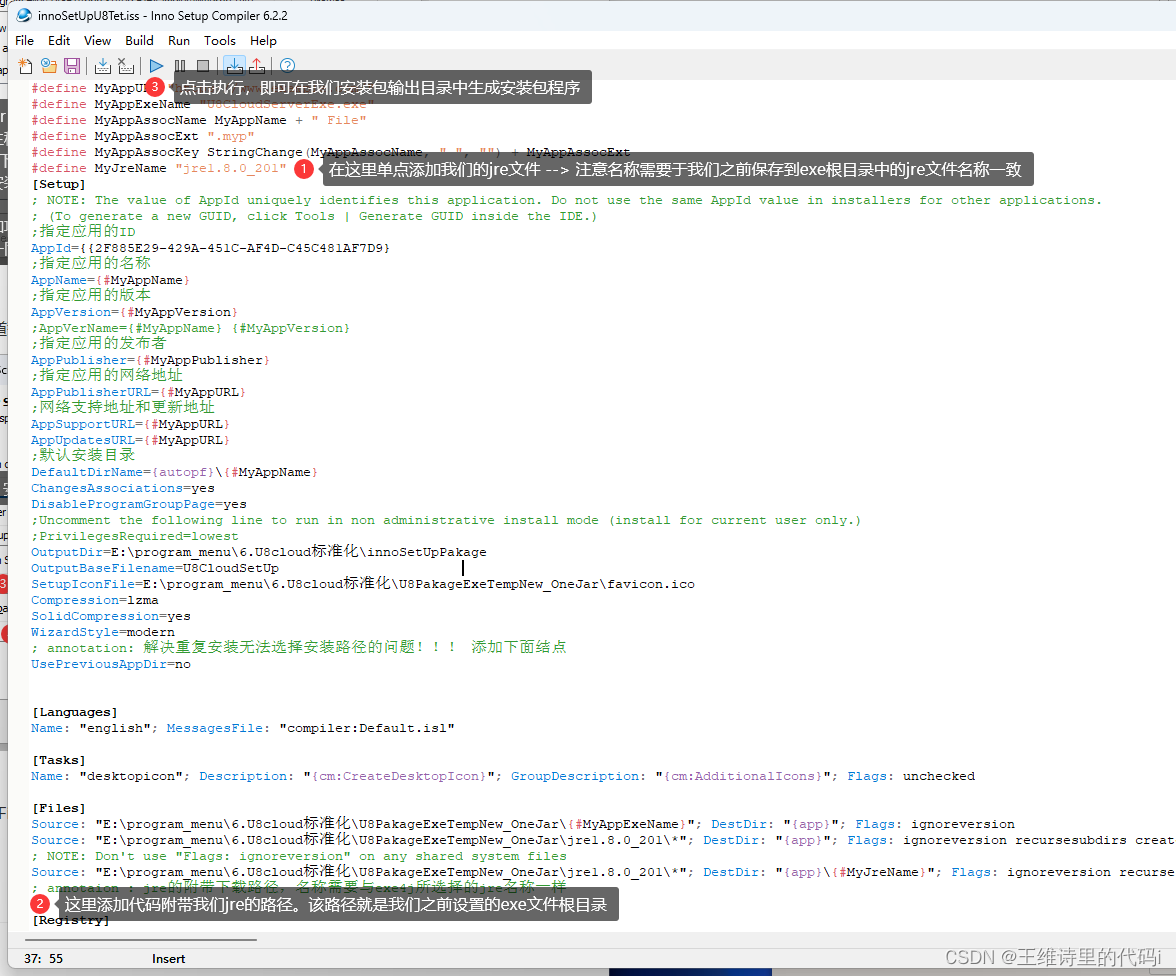Click the desktopicon task line
The width and height of the screenshot is (1176, 976).
(x=503, y=776)
